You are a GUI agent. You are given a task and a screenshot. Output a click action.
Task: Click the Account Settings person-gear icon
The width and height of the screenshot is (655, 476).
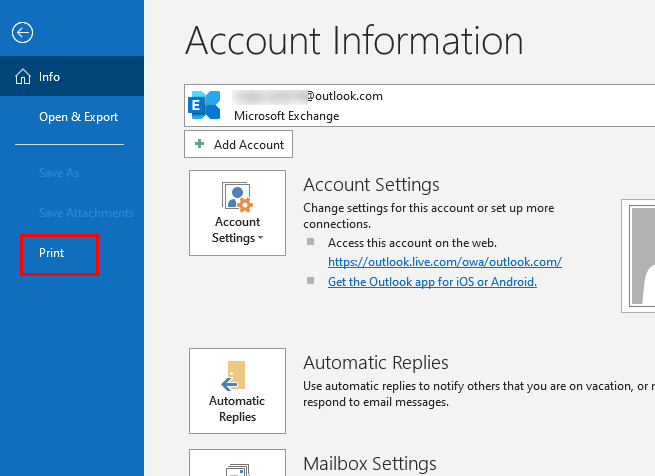(x=237, y=196)
